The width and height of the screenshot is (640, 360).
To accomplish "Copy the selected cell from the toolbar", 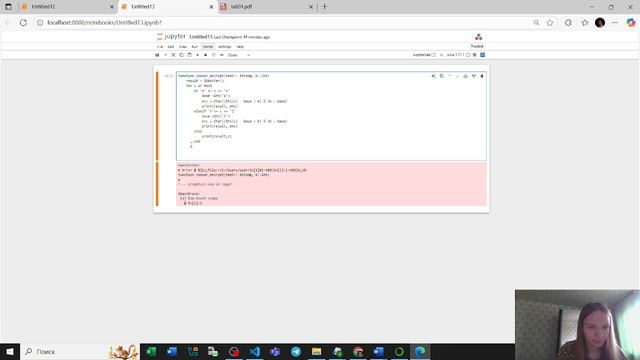I will tap(181, 55).
